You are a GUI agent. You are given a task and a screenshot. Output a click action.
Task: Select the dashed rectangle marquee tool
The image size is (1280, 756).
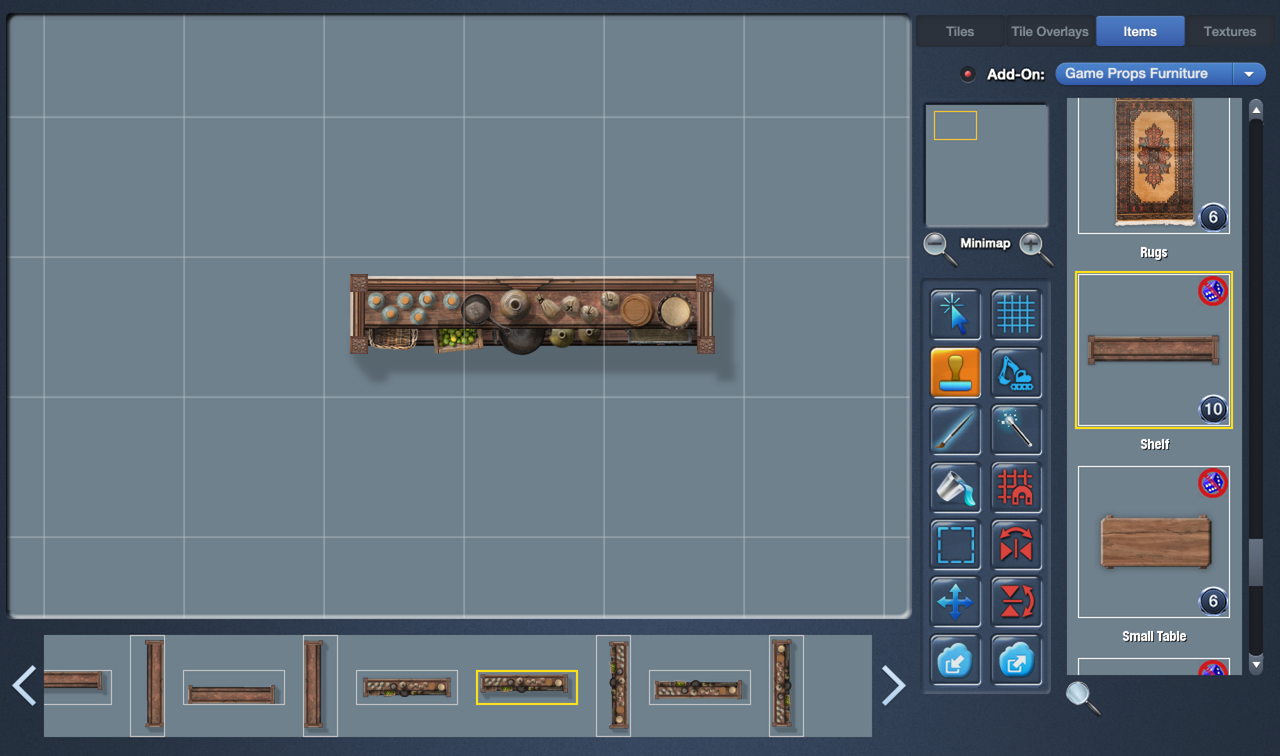pyautogui.click(x=955, y=545)
